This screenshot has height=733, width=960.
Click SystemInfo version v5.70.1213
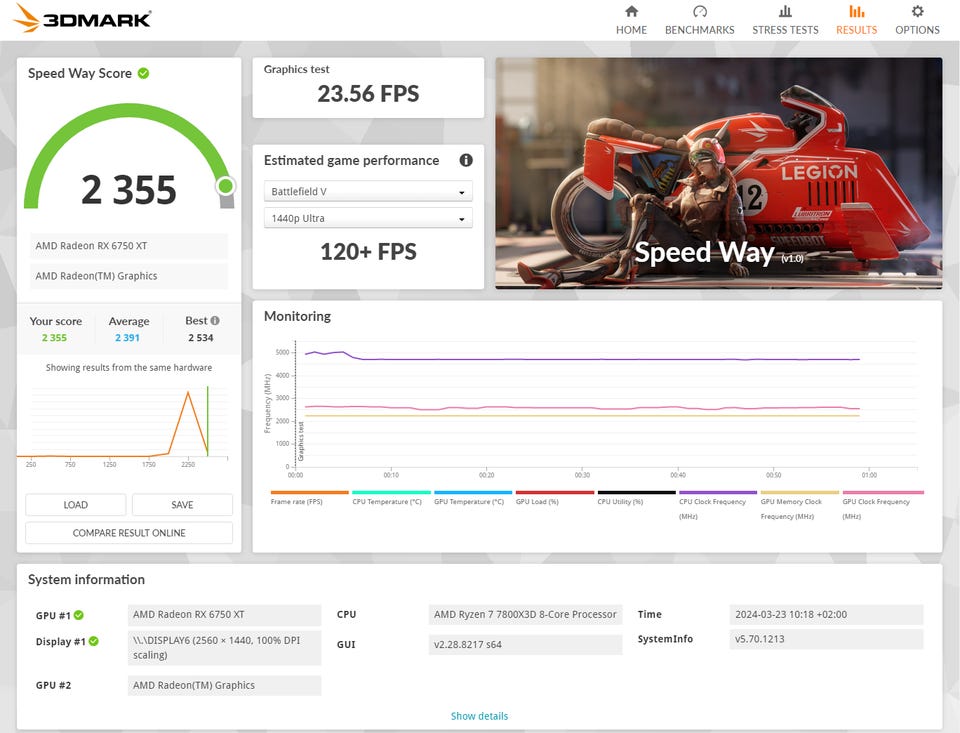(x=826, y=639)
